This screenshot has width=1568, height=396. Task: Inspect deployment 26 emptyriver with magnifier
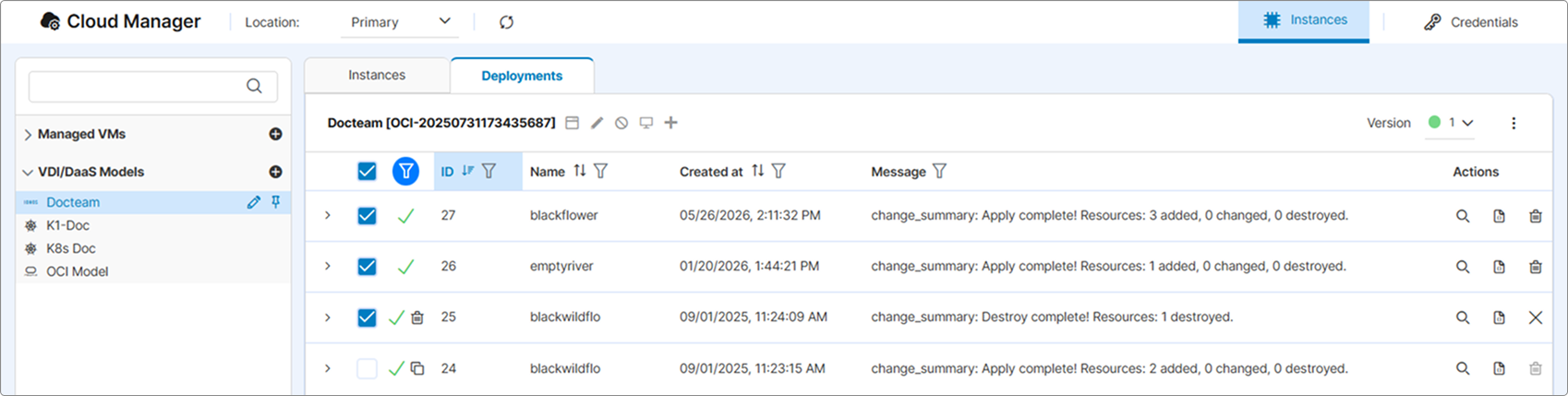(1463, 267)
